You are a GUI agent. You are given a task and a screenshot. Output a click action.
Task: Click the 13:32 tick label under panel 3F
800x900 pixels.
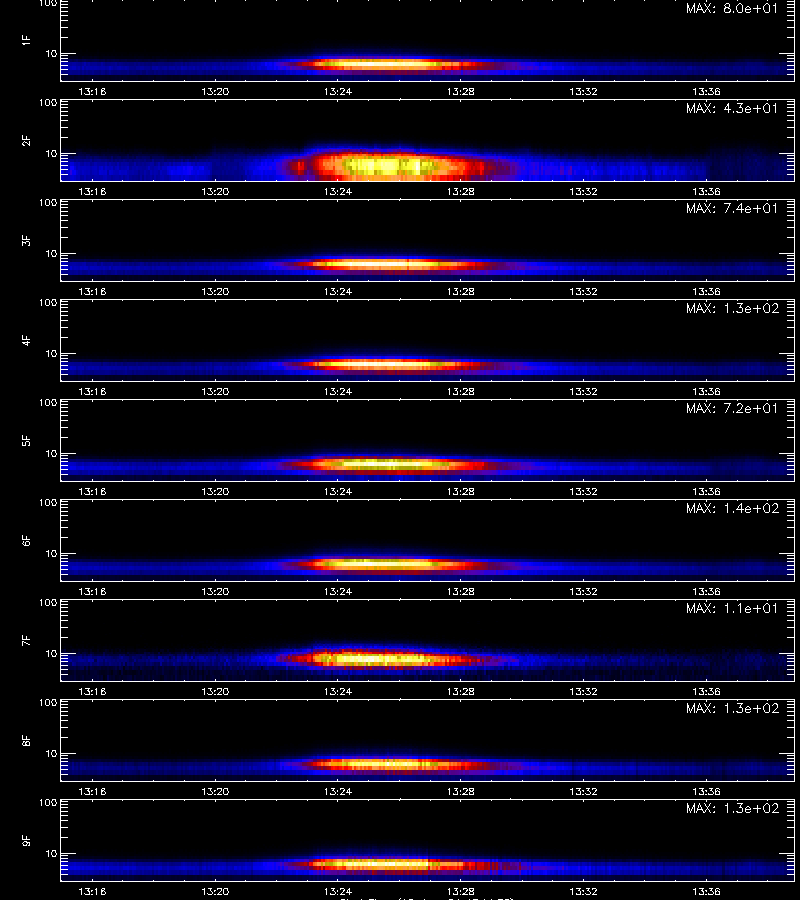(x=584, y=291)
